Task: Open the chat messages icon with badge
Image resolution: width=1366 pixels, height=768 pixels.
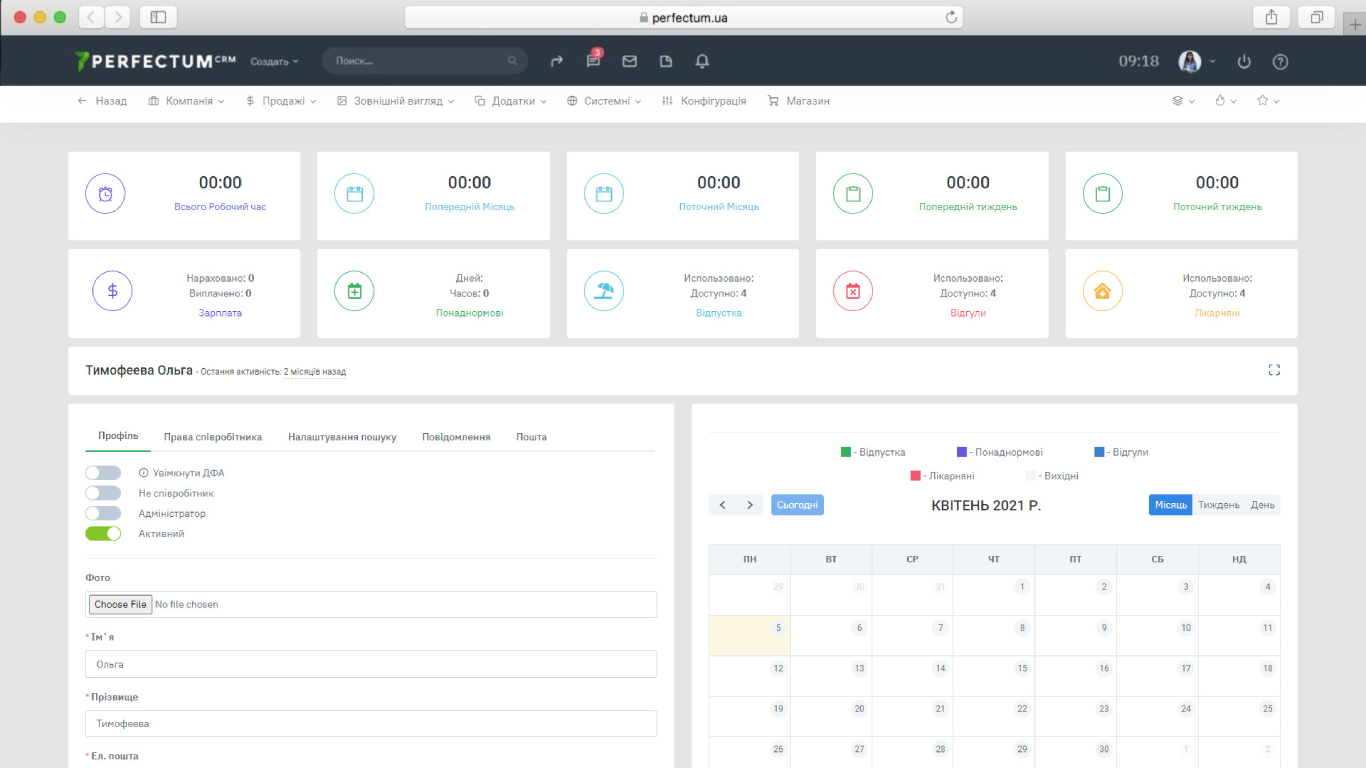Action: 593,61
